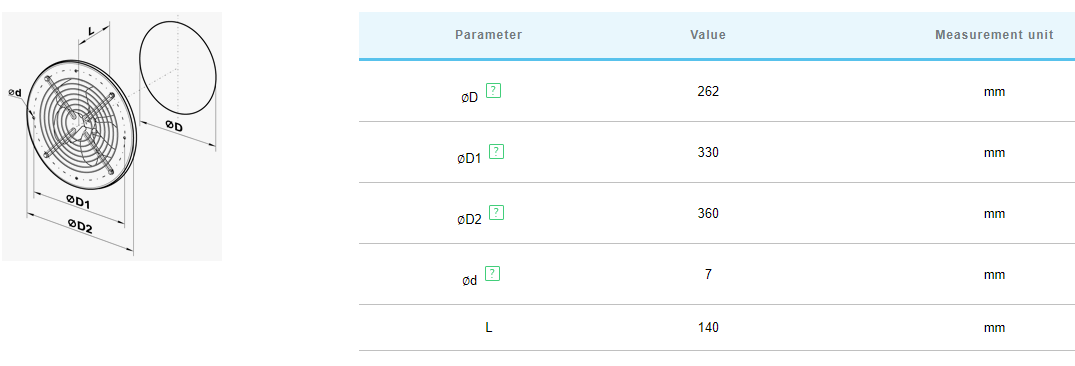The height and width of the screenshot is (366, 1075).
Task: Click the øD parameter label
Action: pyautogui.click(x=470, y=98)
